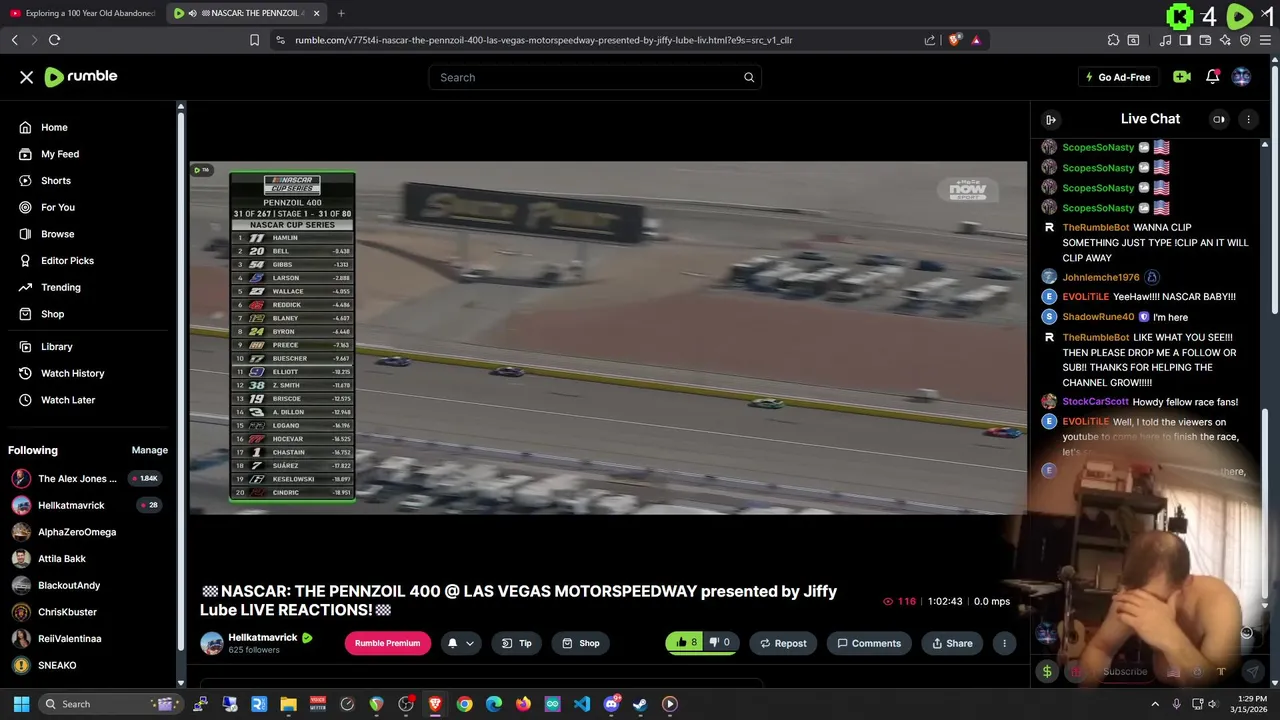
Task: Click the search magnifier icon
Action: (749, 77)
